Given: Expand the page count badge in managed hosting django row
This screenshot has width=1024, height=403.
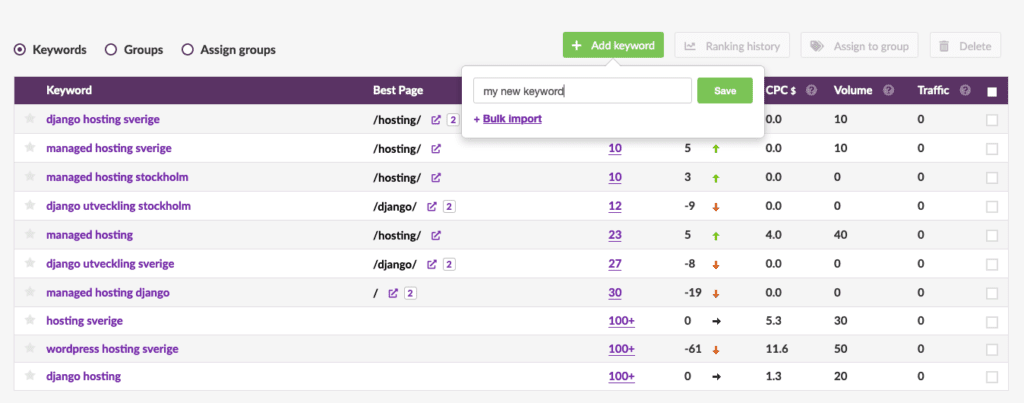Looking at the screenshot, I should point(410,293).
